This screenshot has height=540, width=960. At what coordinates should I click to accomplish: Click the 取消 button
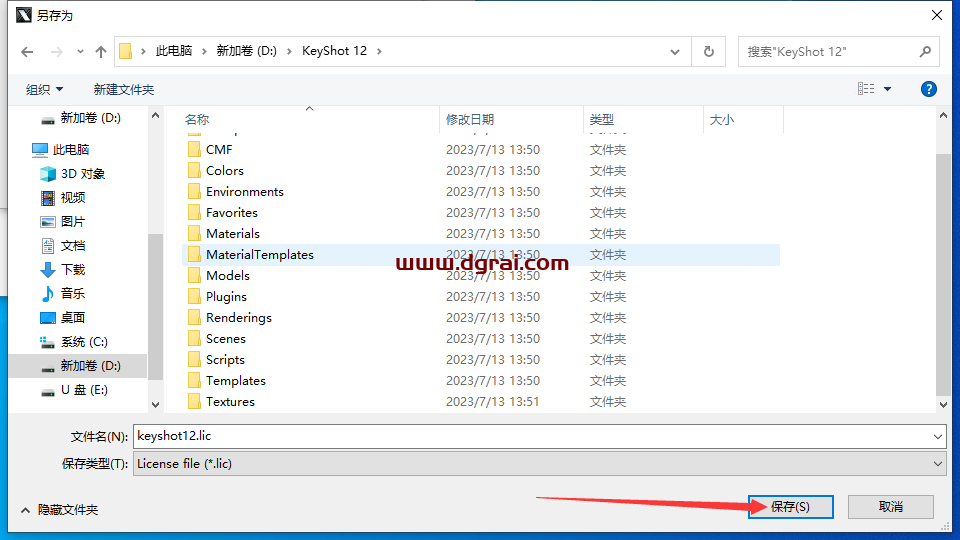coord(891,507)
